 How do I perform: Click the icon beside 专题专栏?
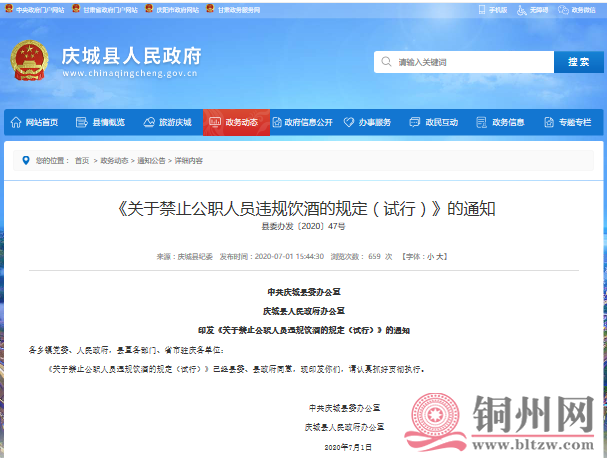(x=549, y=122)
